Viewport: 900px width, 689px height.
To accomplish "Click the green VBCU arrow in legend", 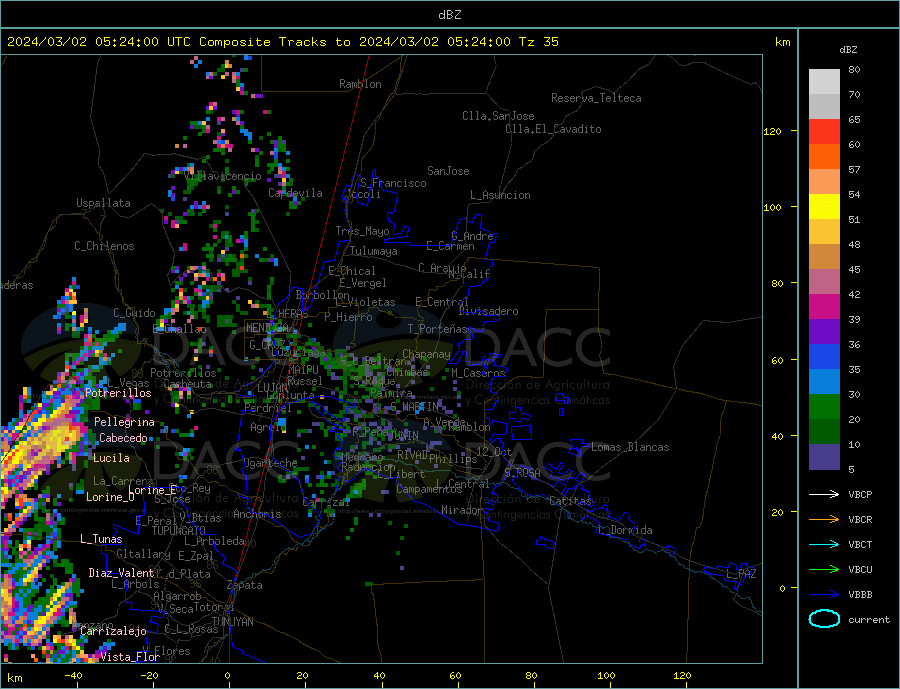I will 824,570.
